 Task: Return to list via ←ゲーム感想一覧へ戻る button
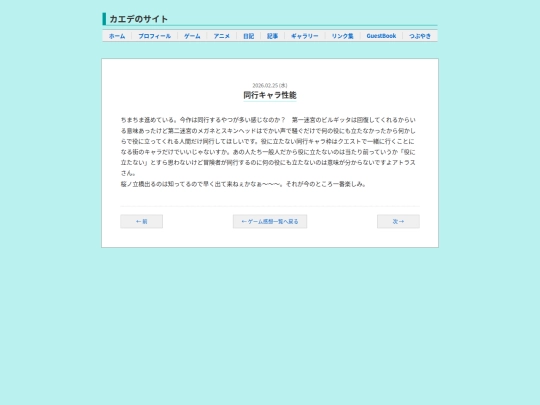[270, 221]
